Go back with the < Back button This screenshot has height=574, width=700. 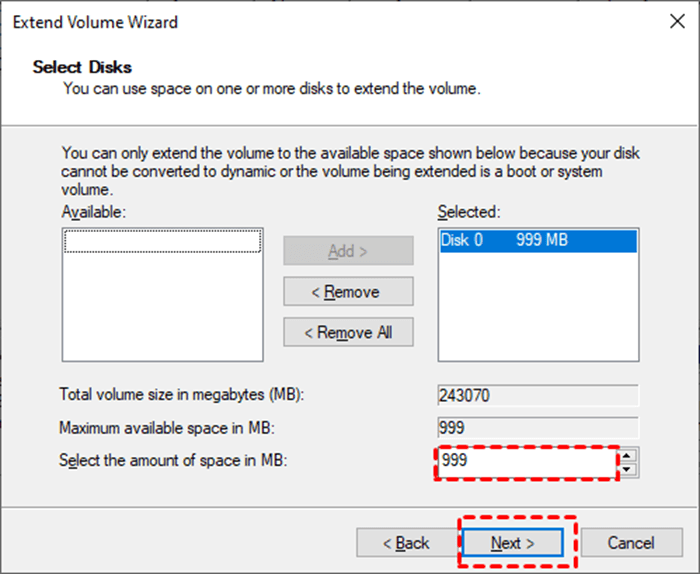(x=406, y=543)
